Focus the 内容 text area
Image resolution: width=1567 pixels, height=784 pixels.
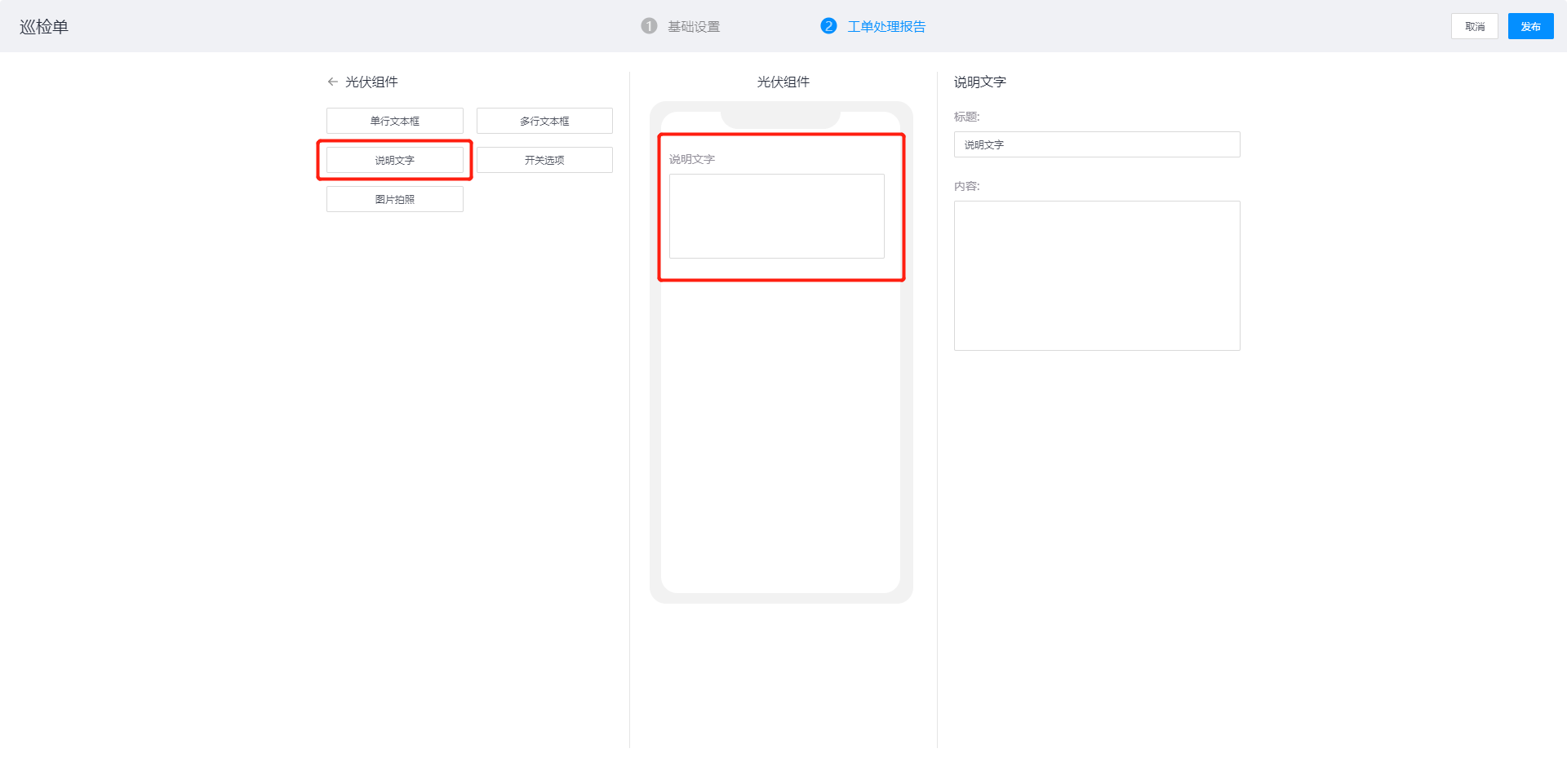1096,276
